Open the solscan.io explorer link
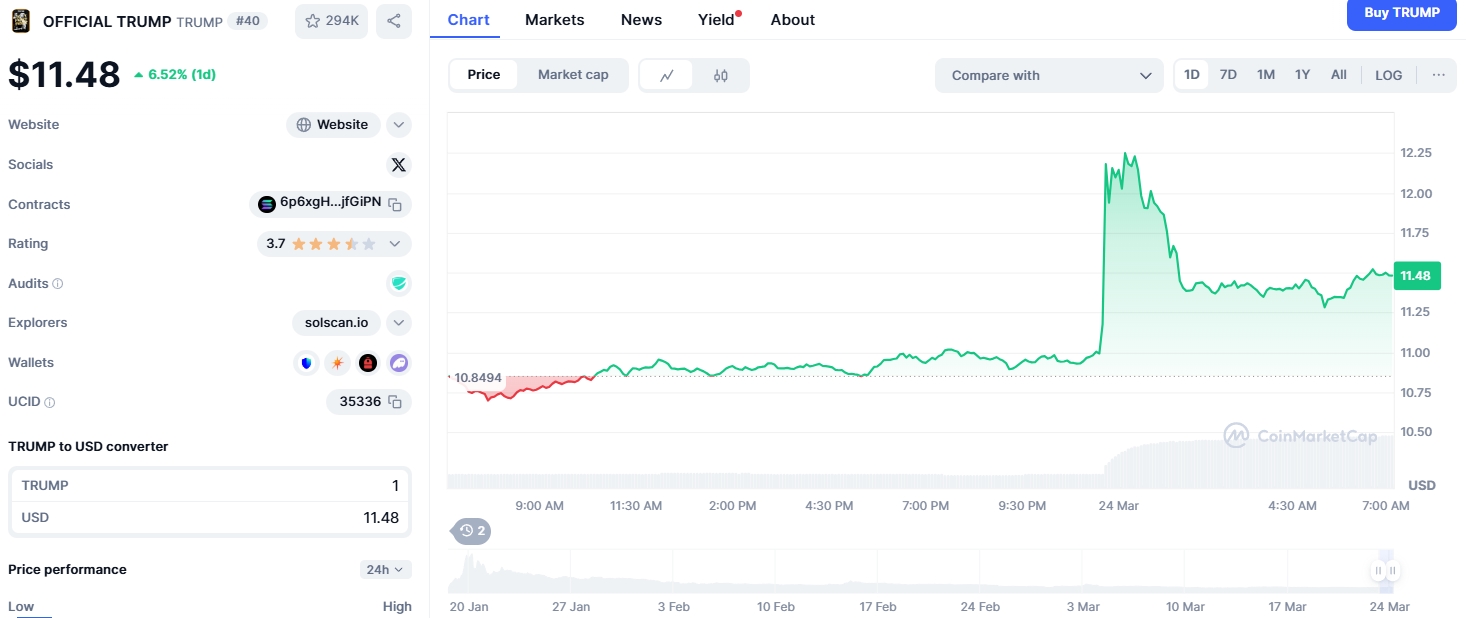This screenshot has height=618, width=1466. (336, 323)
